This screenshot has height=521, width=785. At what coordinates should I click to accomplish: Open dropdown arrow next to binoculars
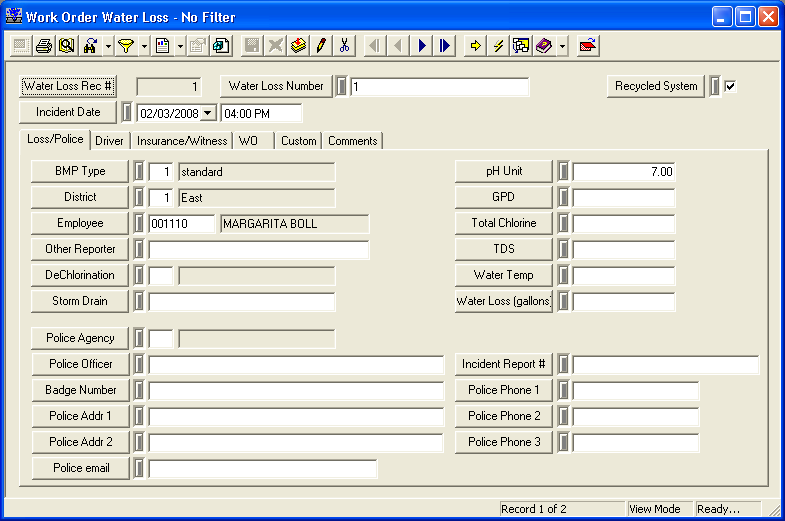[x=108, y=46]
